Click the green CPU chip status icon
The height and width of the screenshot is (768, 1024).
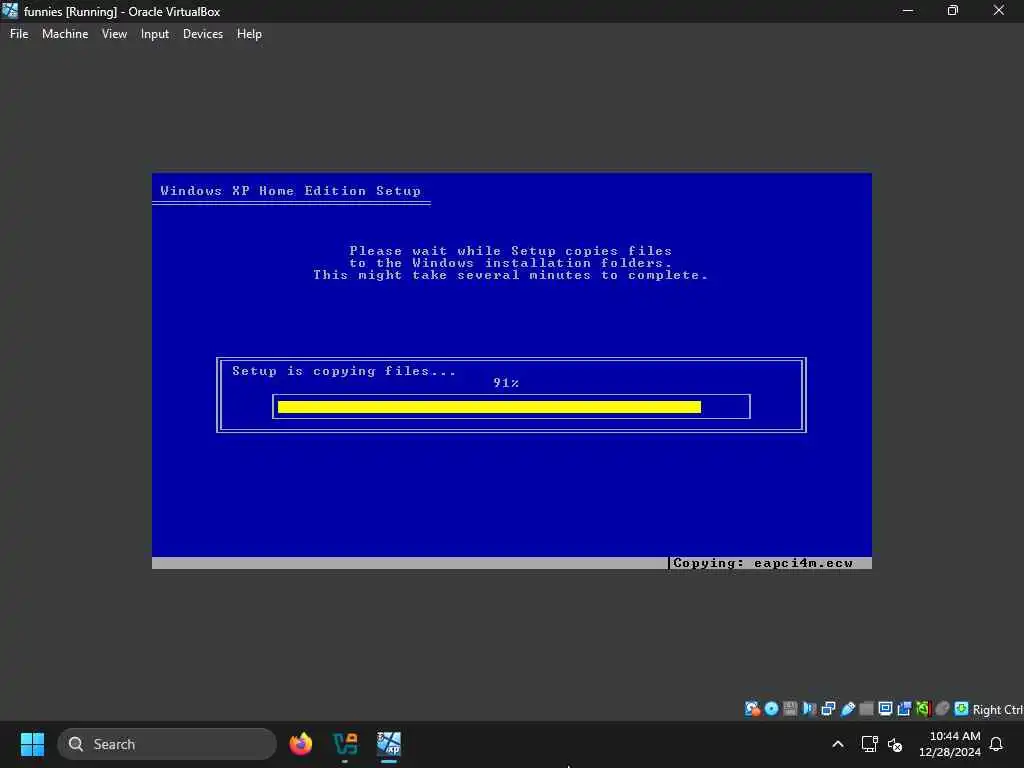[x=923, y=709]
